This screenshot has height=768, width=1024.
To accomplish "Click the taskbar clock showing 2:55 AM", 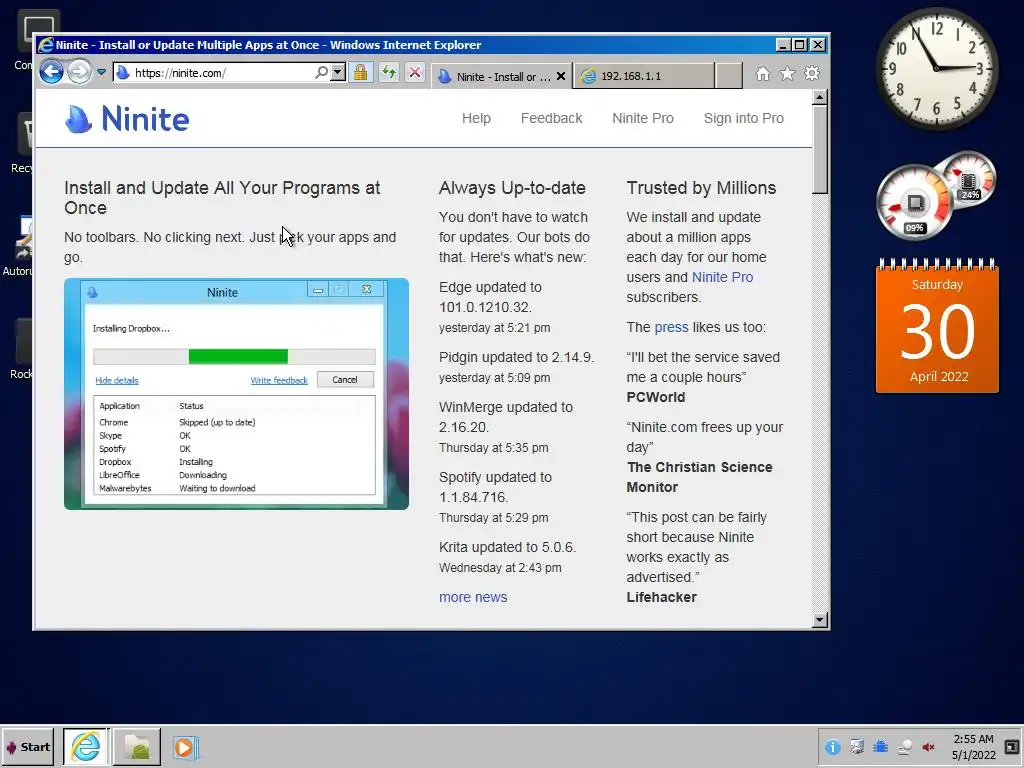I will (x=973, y=747).
